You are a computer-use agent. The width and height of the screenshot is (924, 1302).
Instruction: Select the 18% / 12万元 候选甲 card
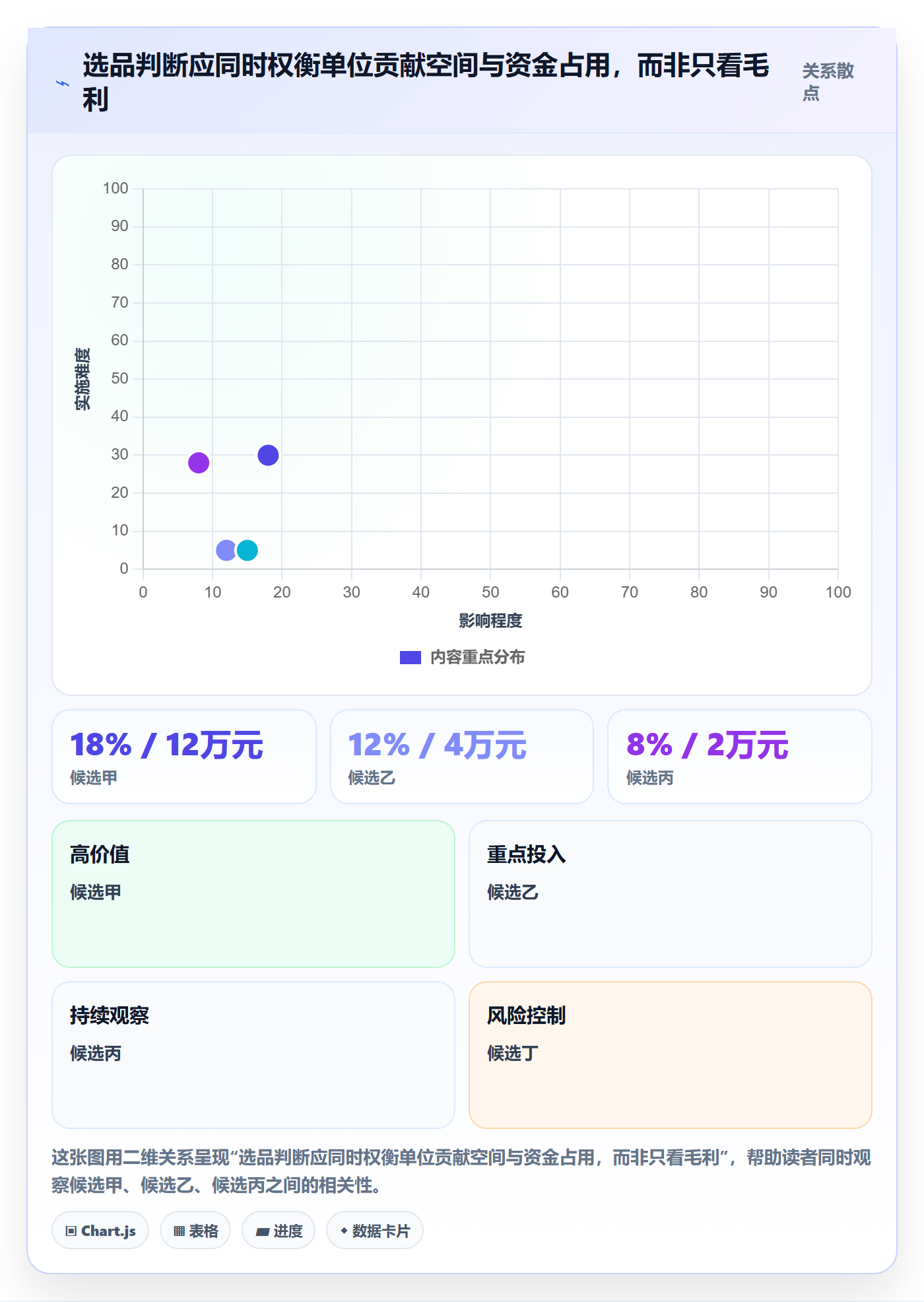point(184,757)
